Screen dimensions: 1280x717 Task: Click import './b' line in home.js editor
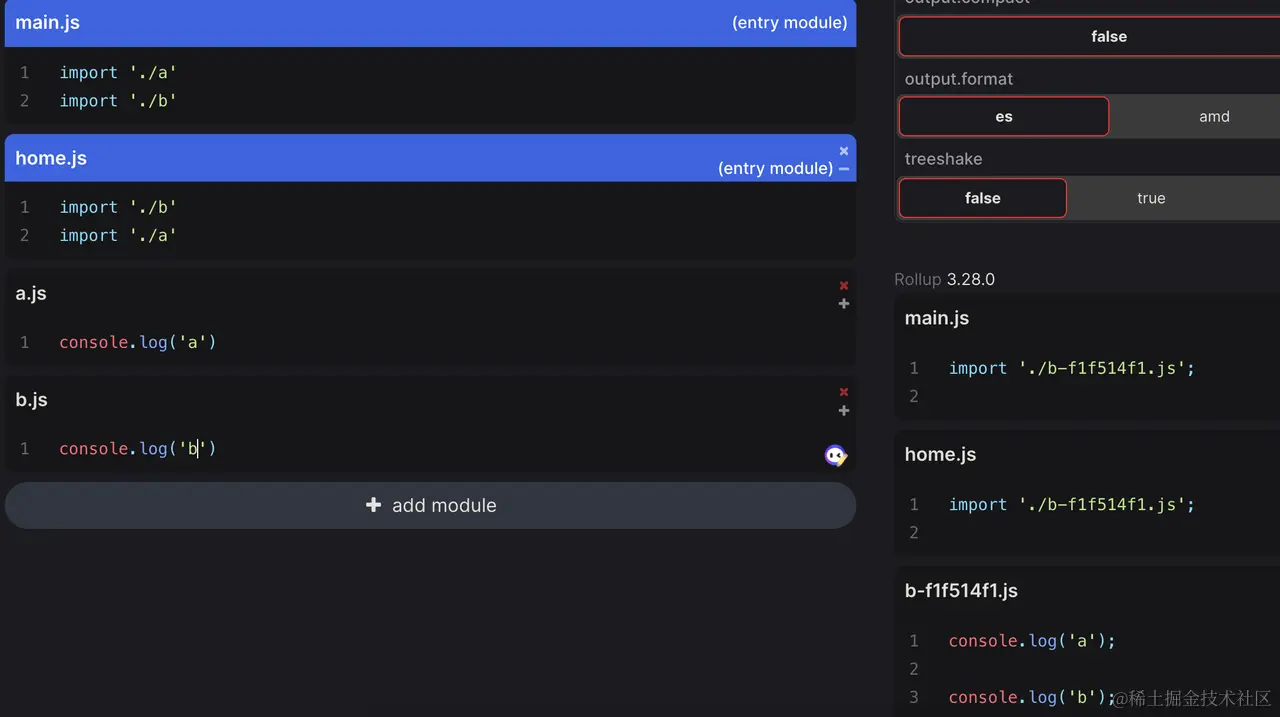coord(118,207)
